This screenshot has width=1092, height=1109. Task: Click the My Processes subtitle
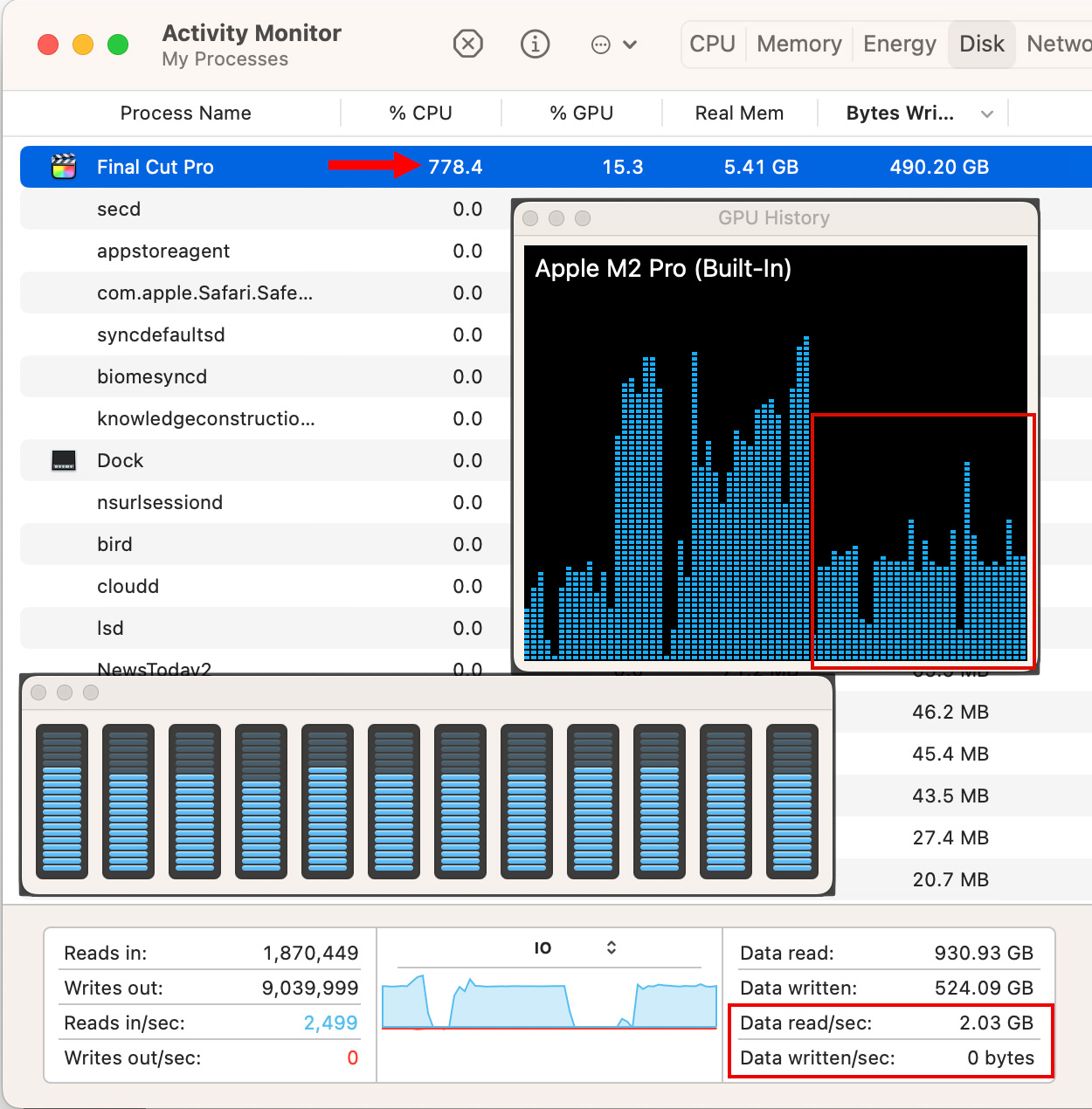pos(225,59)
